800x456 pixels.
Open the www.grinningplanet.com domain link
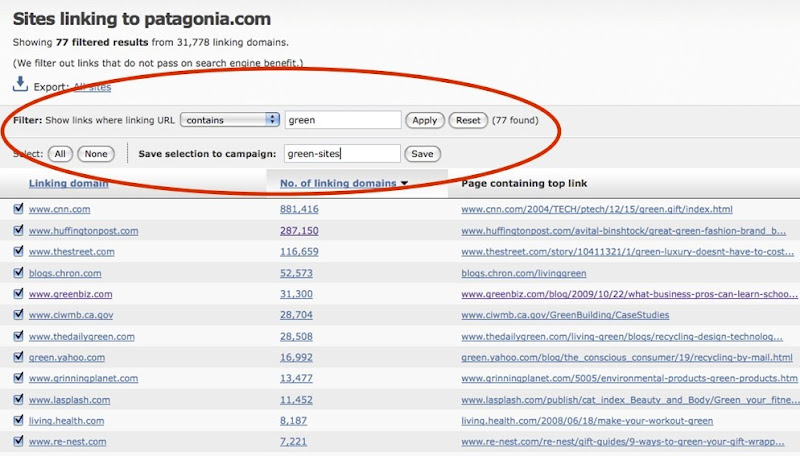(x=83, y=378)
